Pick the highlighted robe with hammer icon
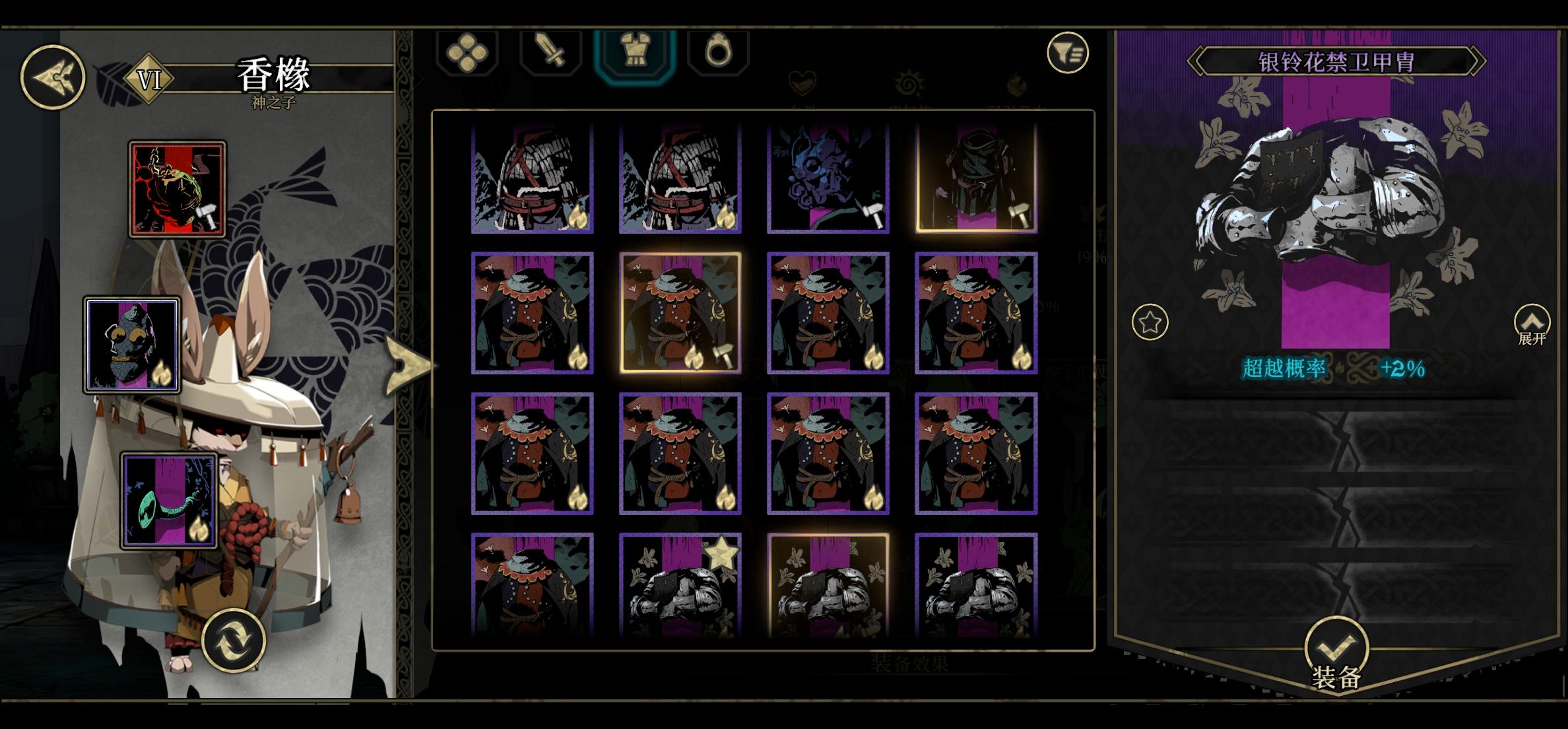 click(x=680, y=313)
